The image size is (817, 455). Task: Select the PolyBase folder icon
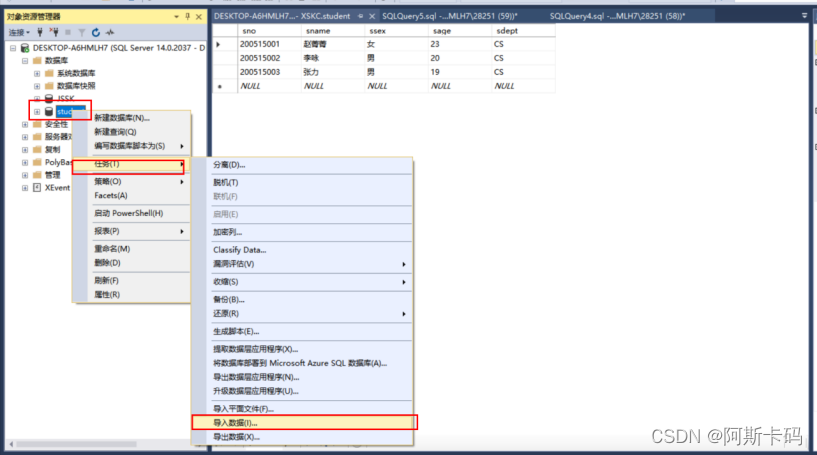click(37, 162)
